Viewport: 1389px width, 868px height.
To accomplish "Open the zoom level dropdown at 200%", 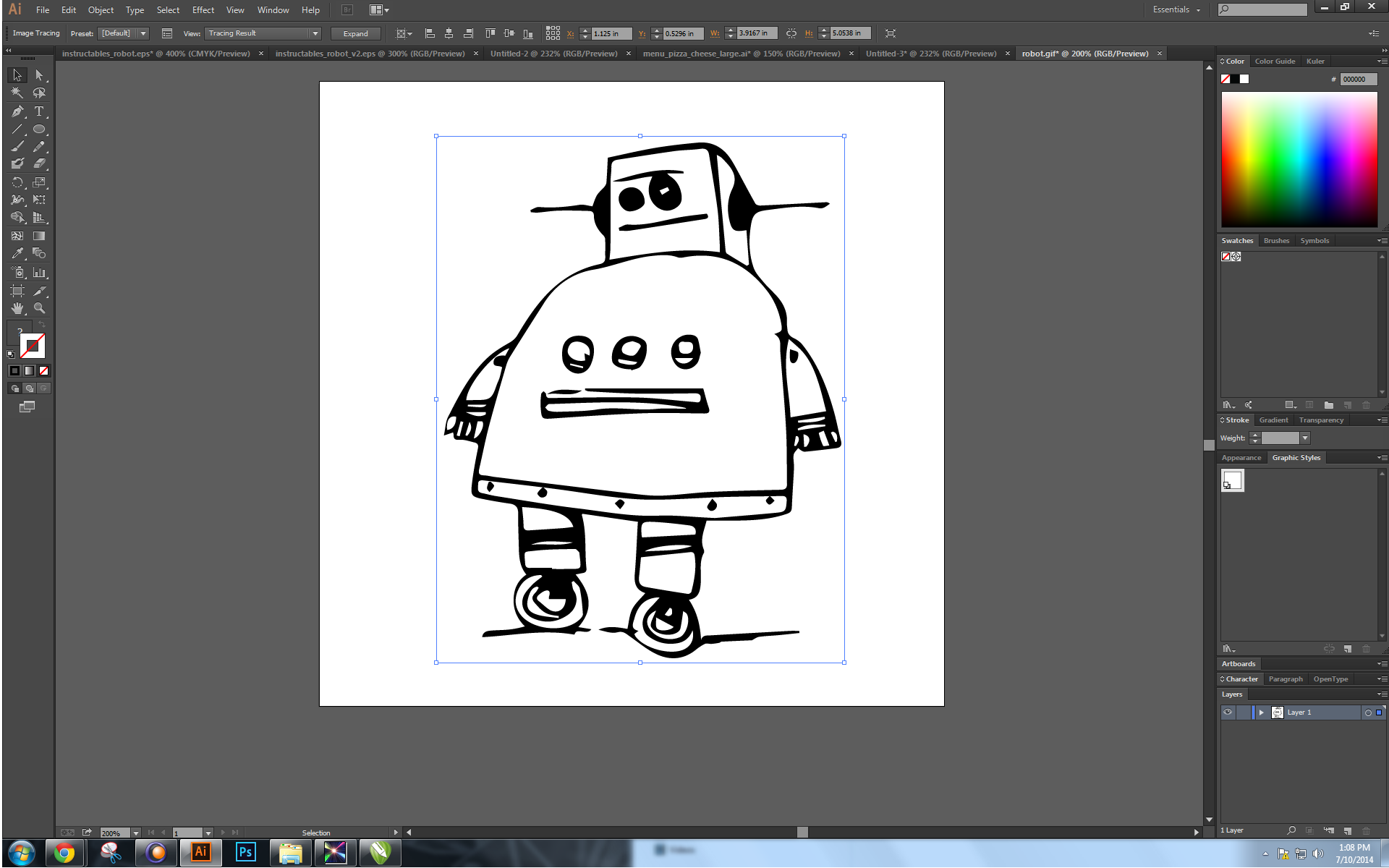I will click(x=136, y=833).
